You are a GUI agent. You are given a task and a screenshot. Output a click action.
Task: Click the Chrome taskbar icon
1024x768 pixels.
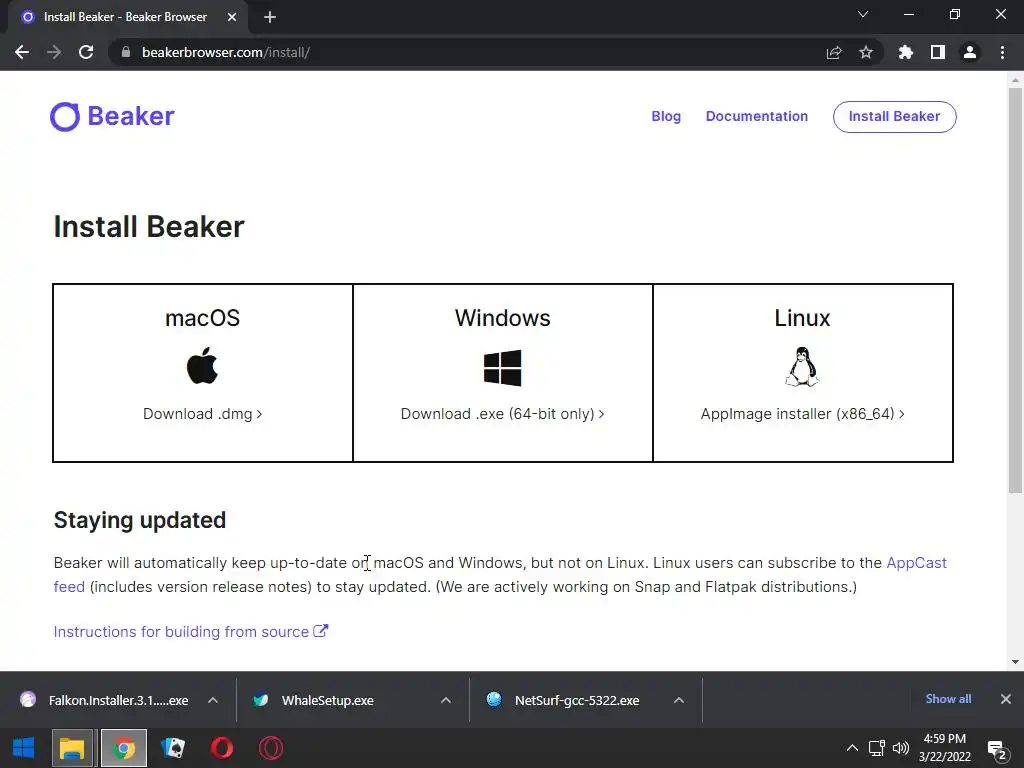(x=124, y=748)
